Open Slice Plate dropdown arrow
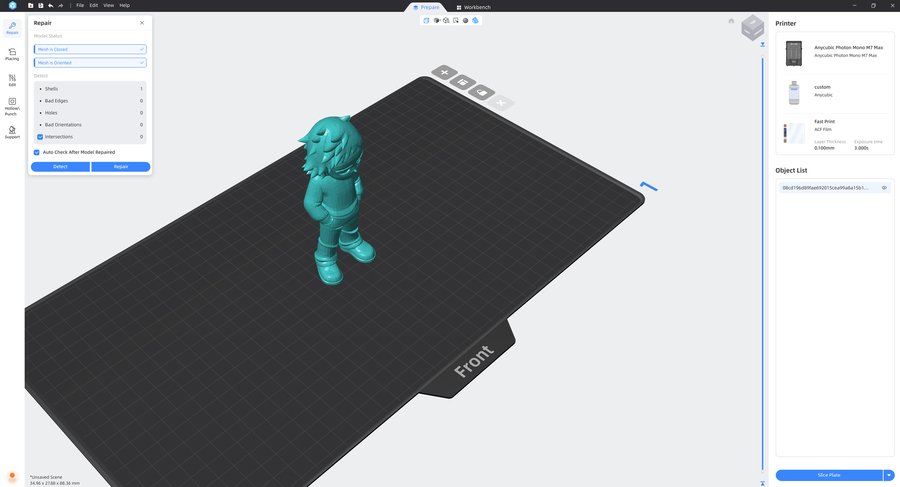This screenshot has height=487, width=900. click(889, 475)
